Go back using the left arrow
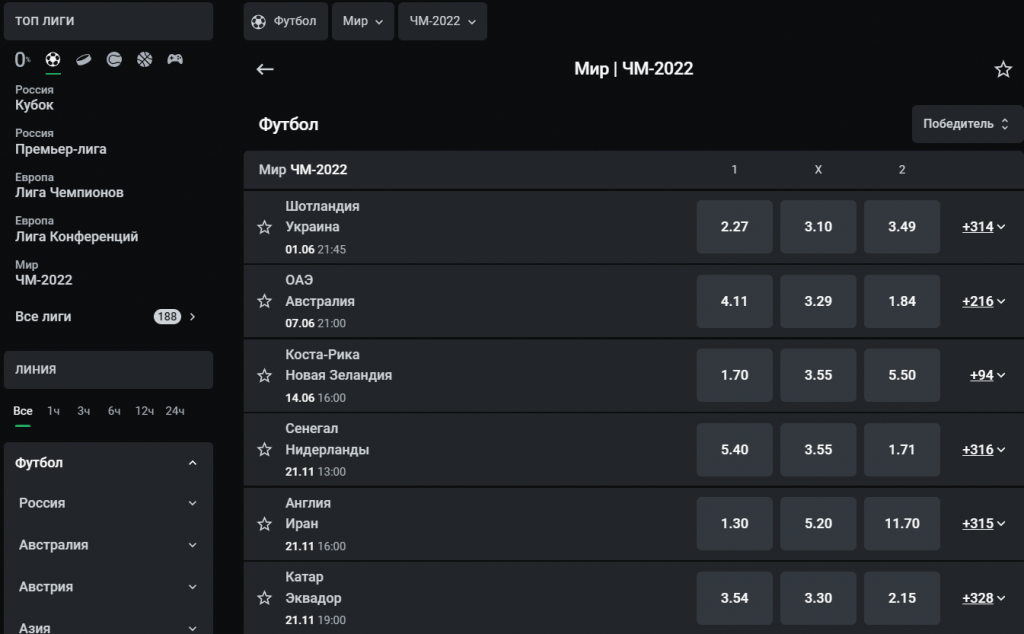The height and width of the screenshot is (634, 1024). click(265, 69)
